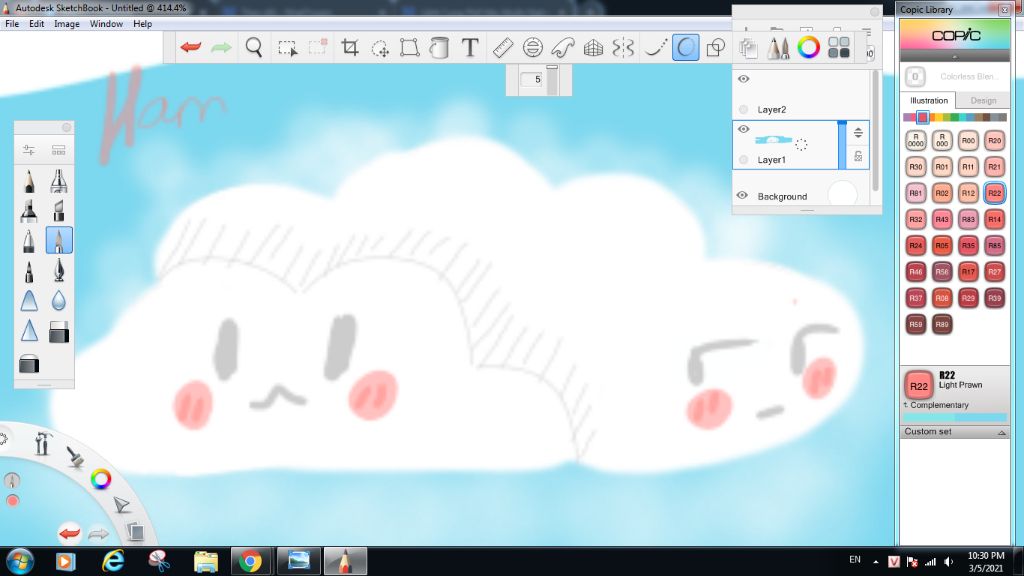Activate the Crop tool

click(x=350, y=47)
